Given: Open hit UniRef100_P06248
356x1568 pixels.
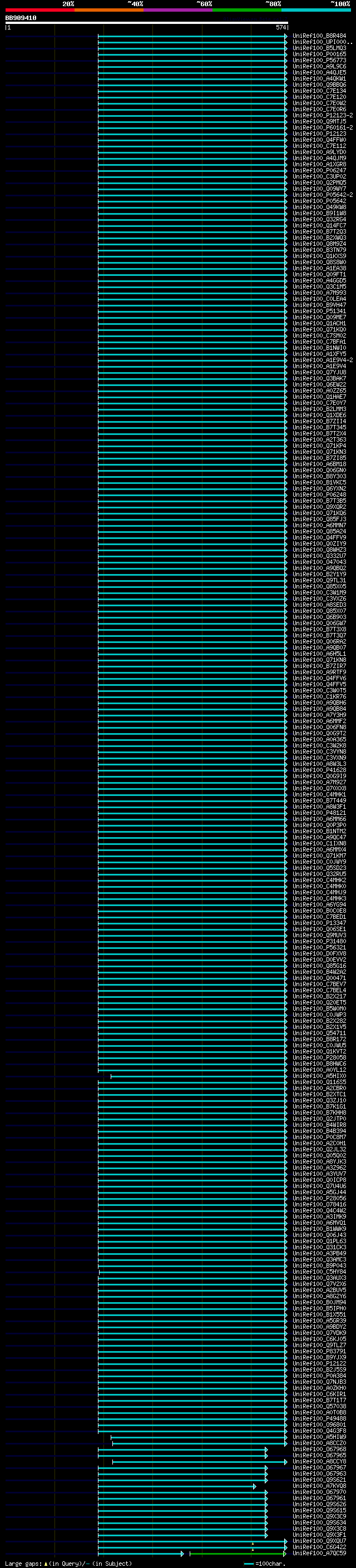Looking at the screenshot, I should pyautogui.click(x=319, y=495).
